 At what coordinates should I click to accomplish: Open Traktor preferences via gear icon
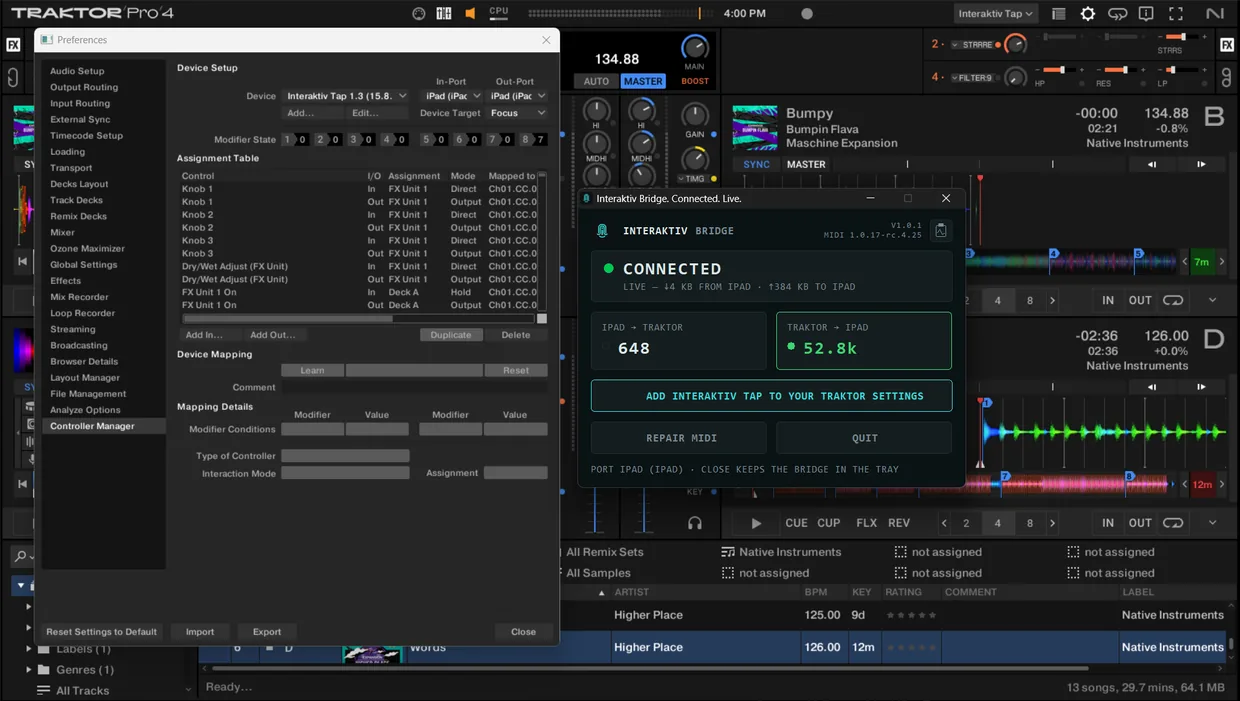pyautogui.click(x=1088, y=14)
